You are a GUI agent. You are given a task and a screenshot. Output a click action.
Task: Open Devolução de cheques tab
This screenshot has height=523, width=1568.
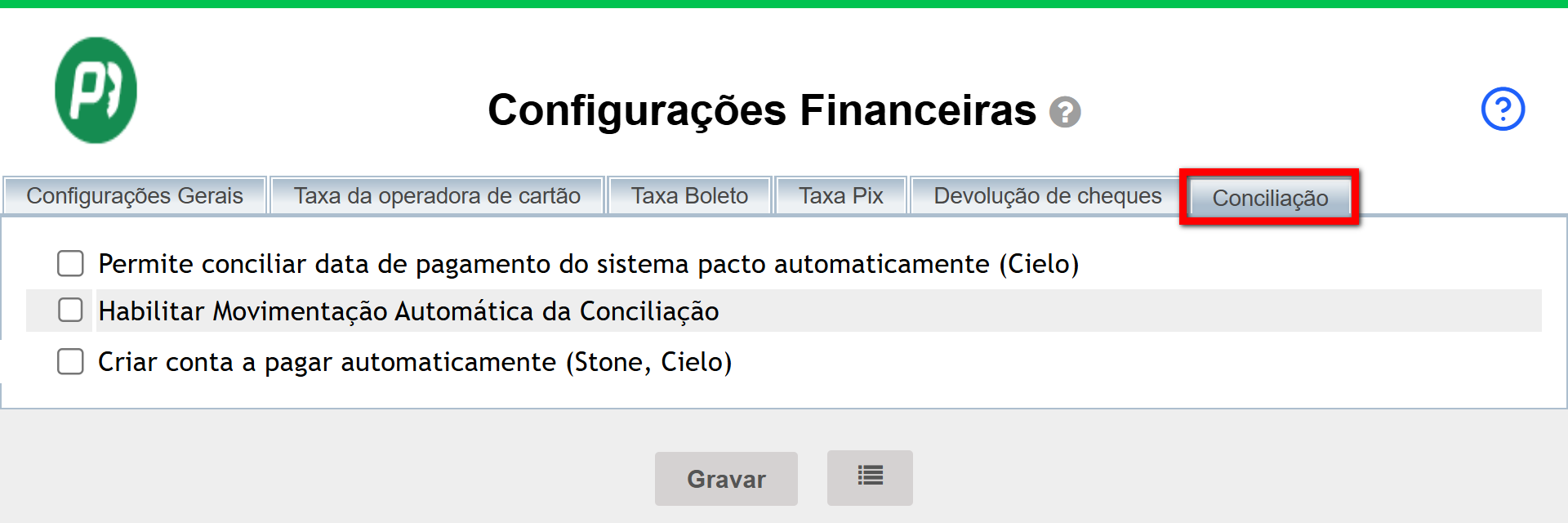[x=1048, y=196]
